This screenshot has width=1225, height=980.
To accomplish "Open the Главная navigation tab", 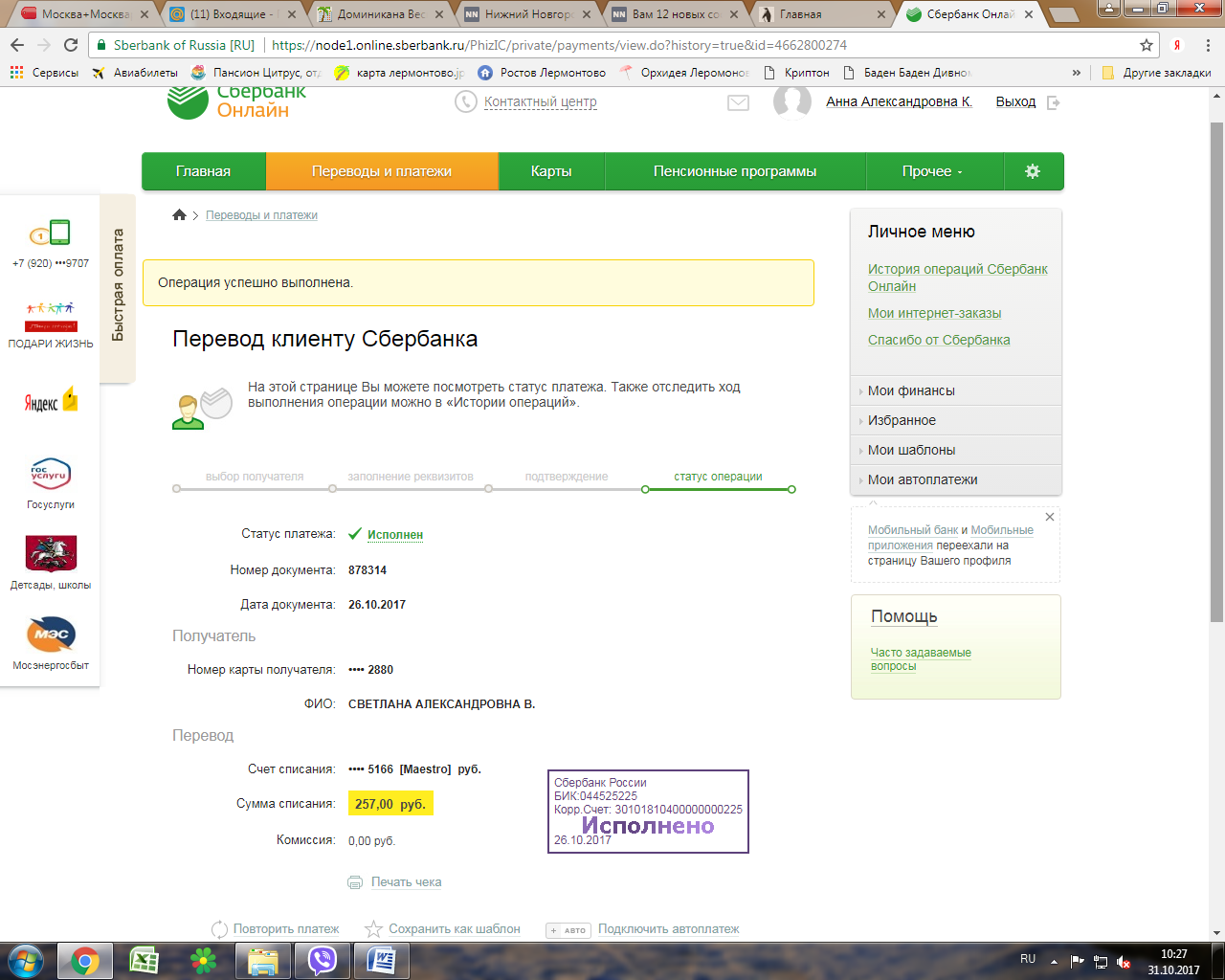I will (204, 171).
